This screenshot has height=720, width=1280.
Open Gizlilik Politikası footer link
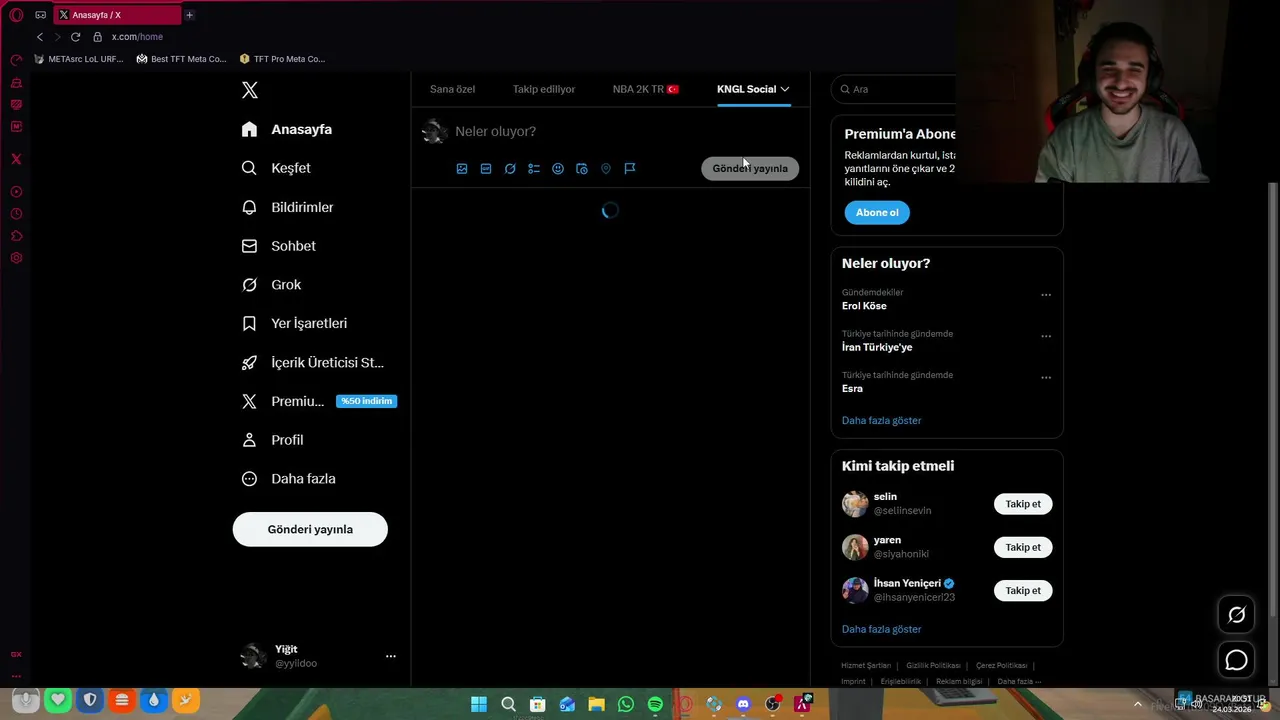(933, 665)
